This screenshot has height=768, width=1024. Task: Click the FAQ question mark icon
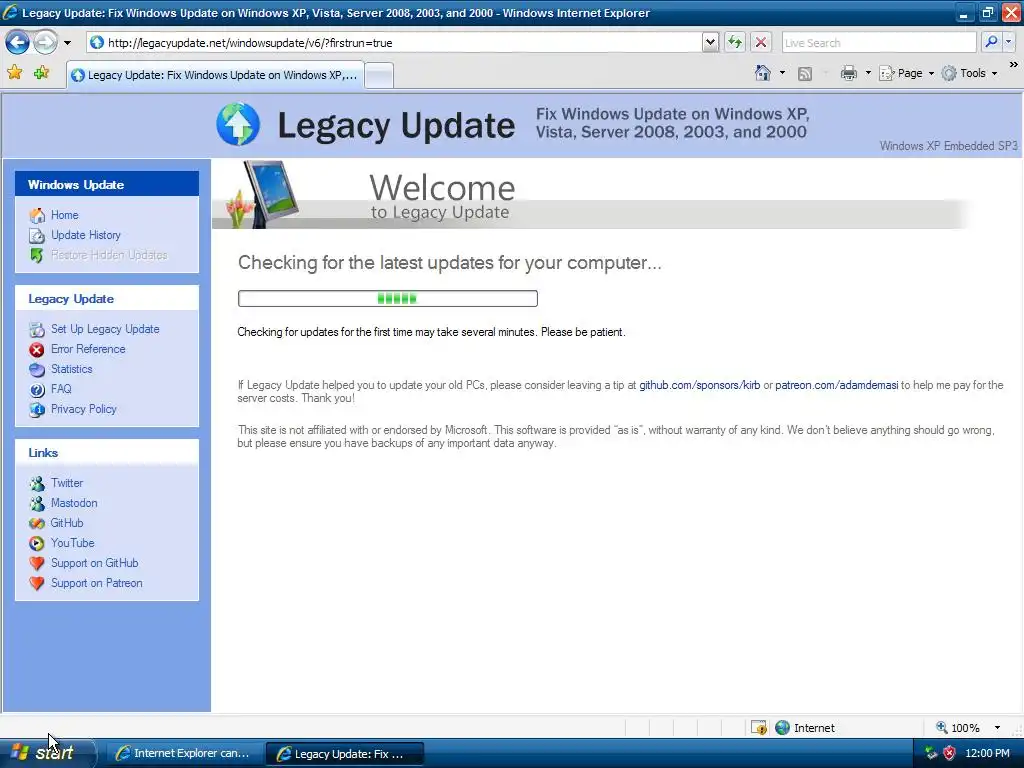coord(37,390)
